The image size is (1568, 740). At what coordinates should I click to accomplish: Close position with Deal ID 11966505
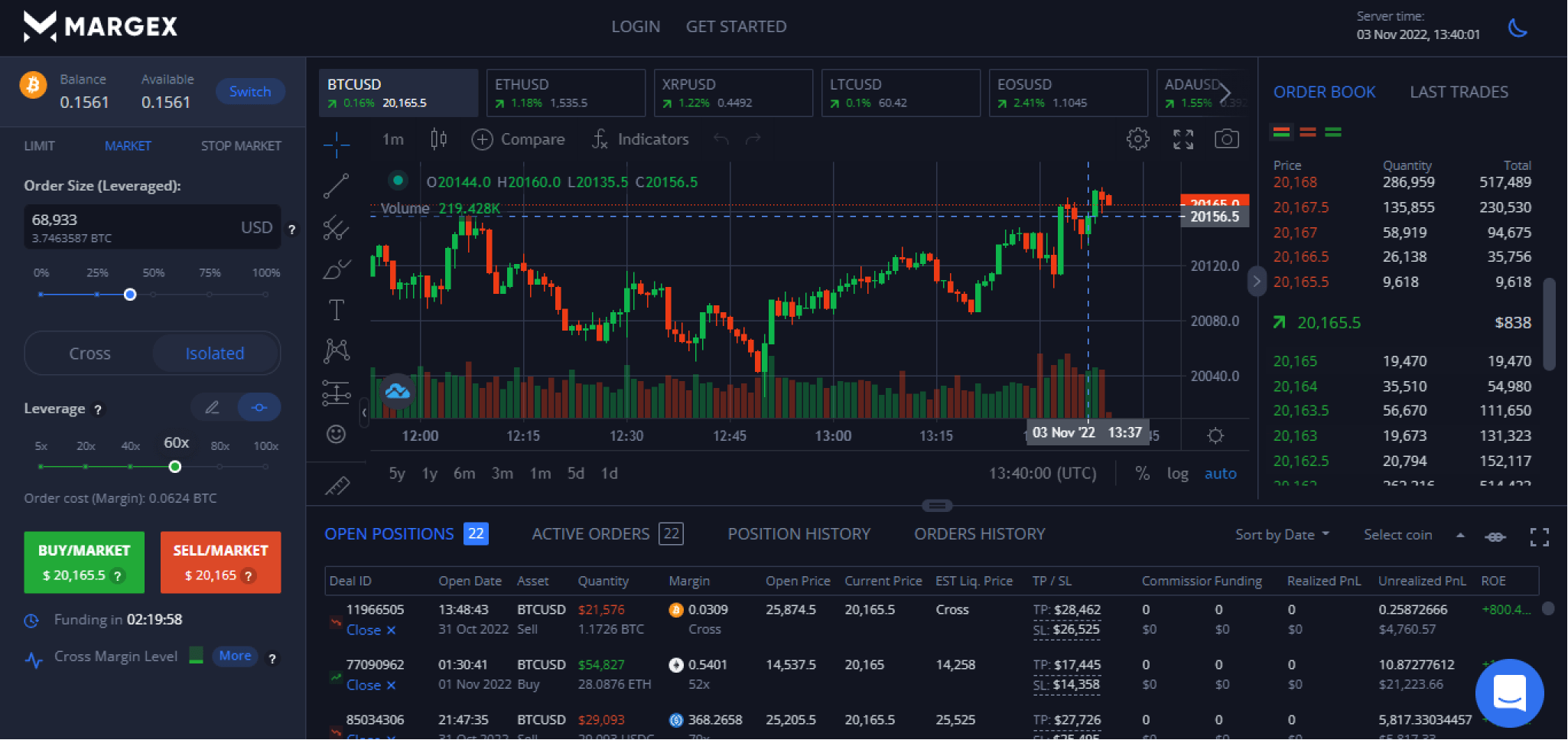pos(371,630)
